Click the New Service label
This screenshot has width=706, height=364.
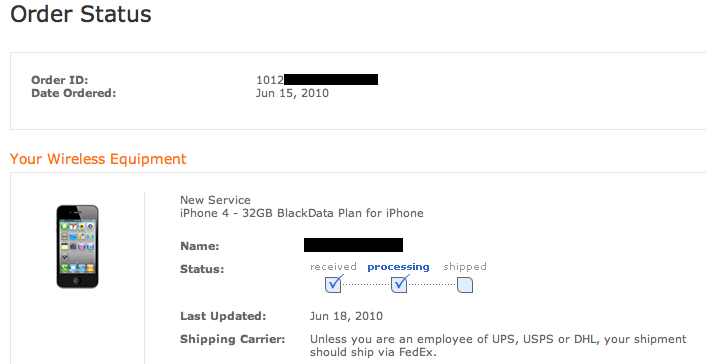pos(215,200)
